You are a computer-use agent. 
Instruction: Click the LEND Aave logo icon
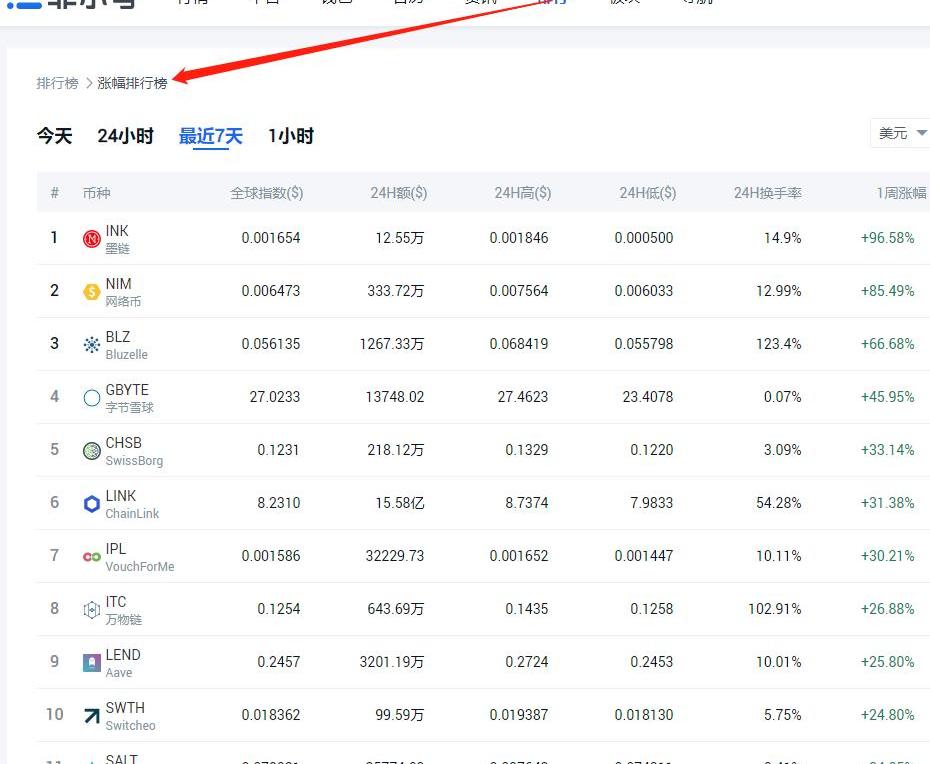coord(91,663)
